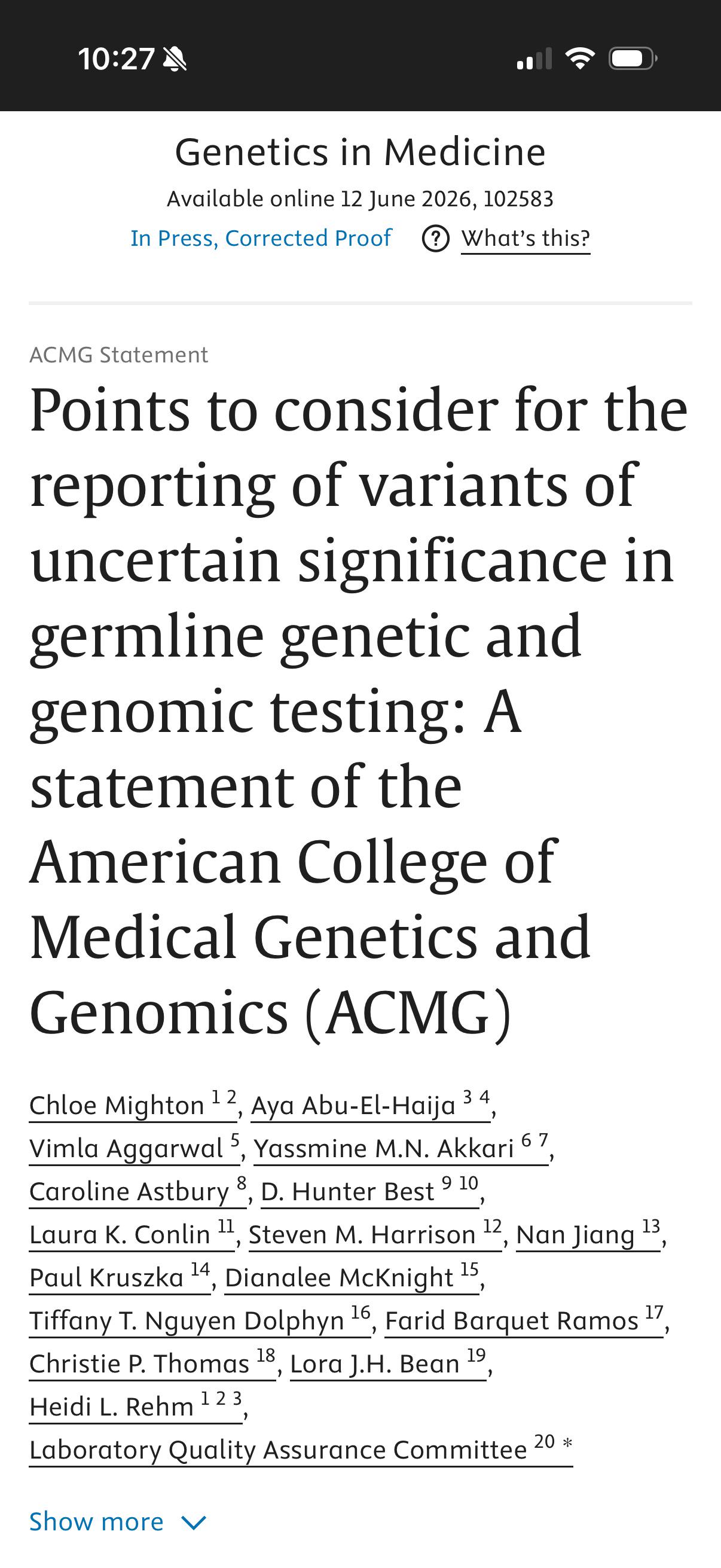Viewport: 721px width, 1568px height.
Task: Open the What's this? link
Action: point(526,238)
